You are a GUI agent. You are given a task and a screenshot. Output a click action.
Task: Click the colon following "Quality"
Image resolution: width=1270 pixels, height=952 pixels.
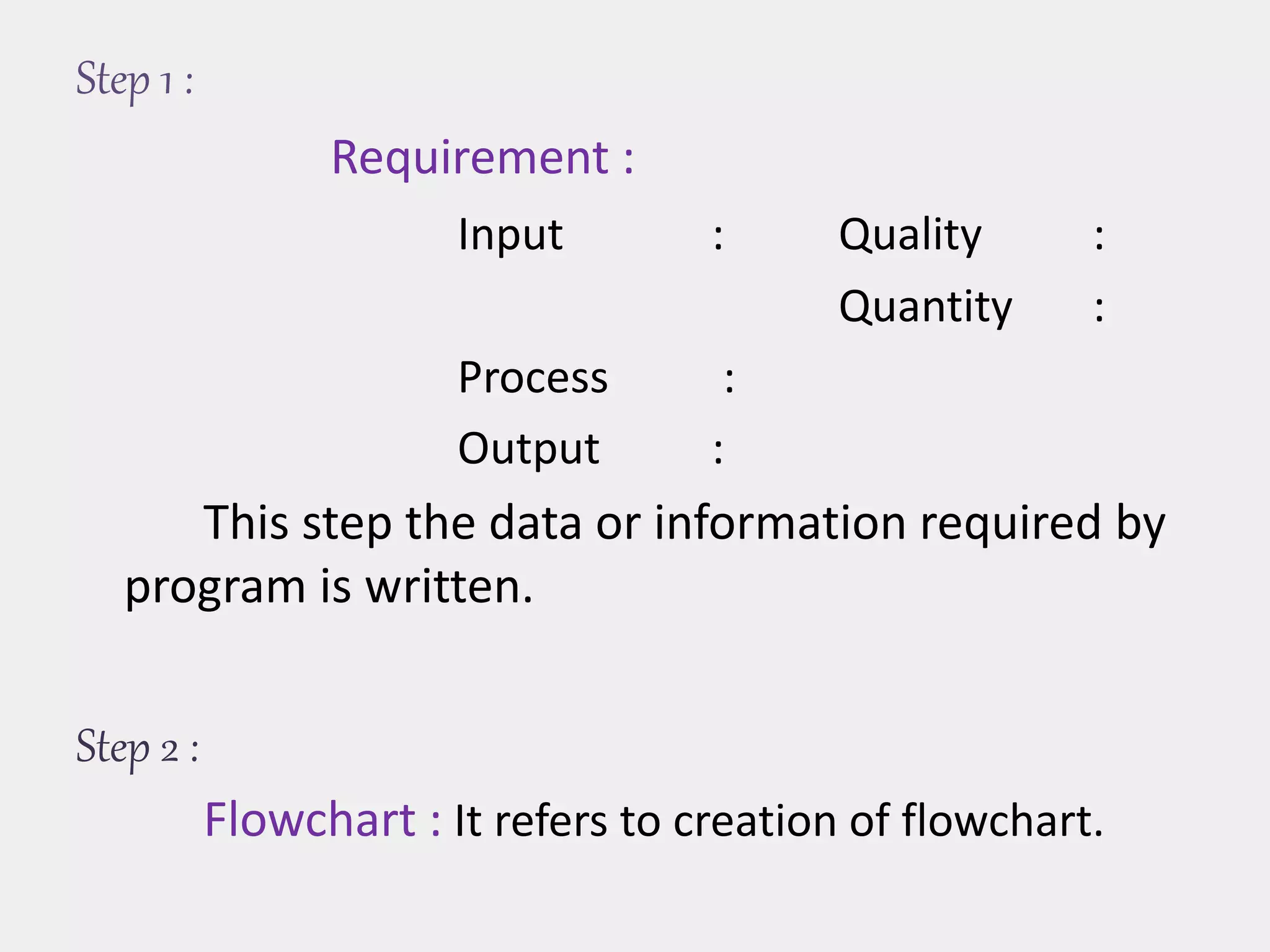tap(1099, 238)
